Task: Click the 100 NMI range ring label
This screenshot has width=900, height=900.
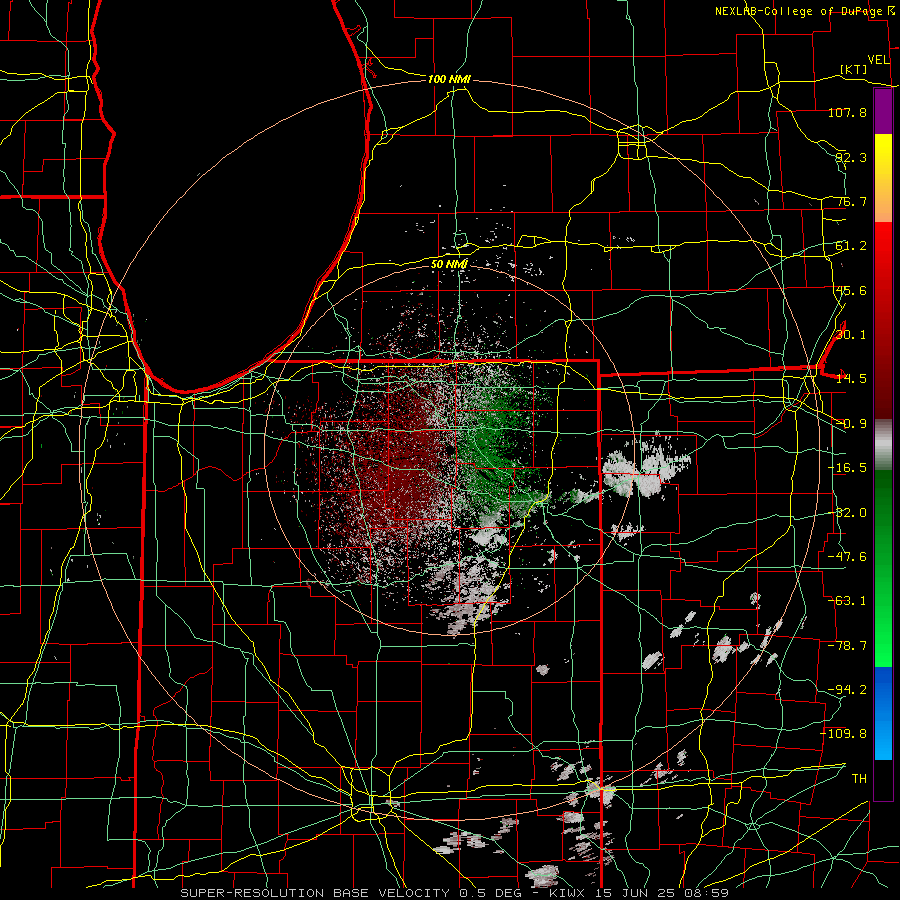Action: [x=449, y=79]
